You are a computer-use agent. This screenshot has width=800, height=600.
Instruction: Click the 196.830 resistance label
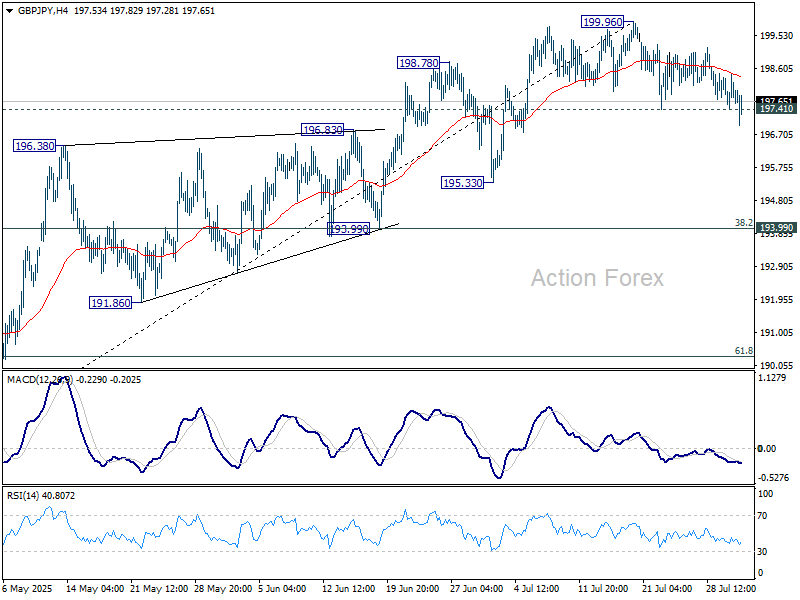point(324,130)
